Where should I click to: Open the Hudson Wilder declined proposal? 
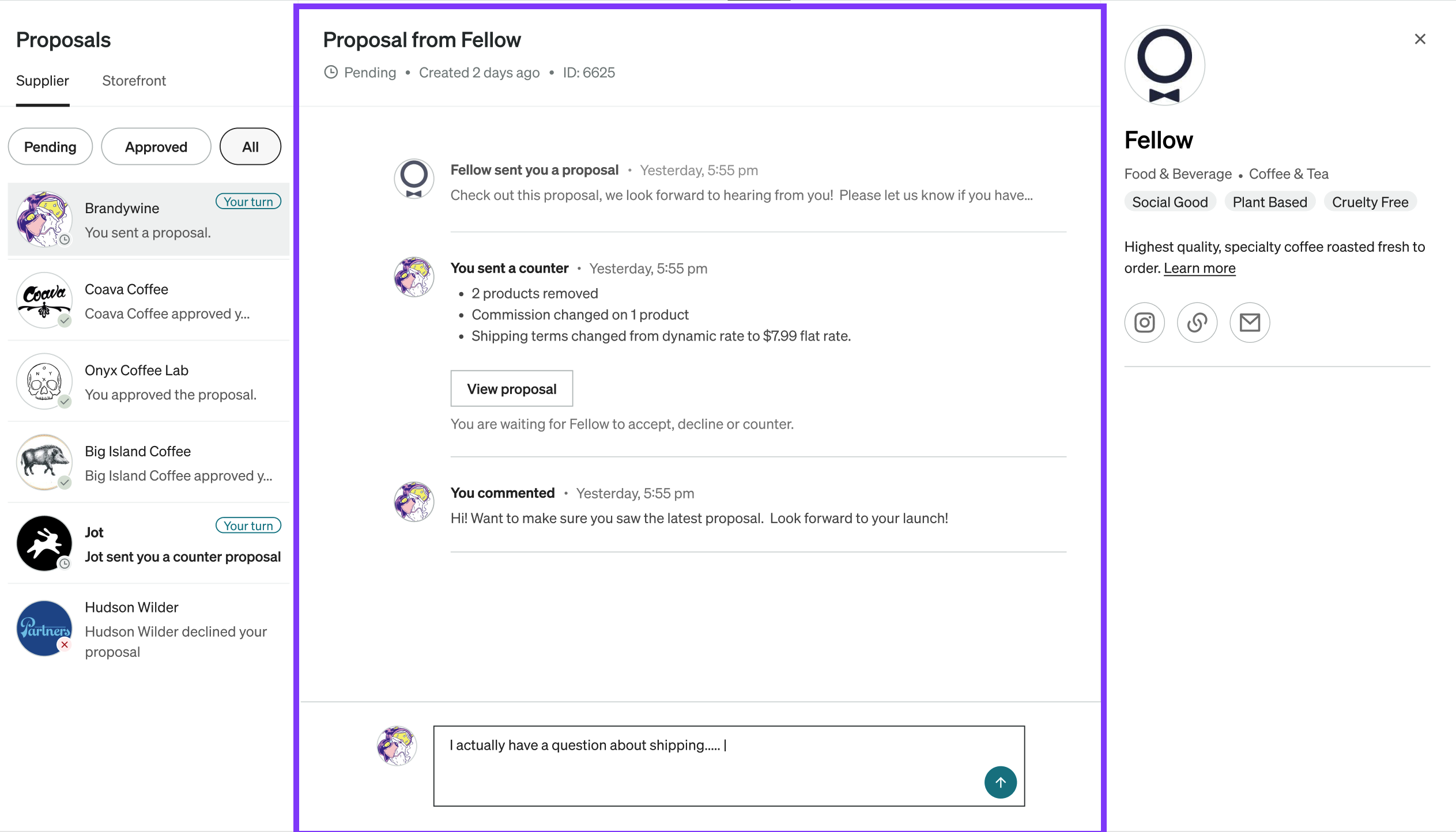click(149, 629)
